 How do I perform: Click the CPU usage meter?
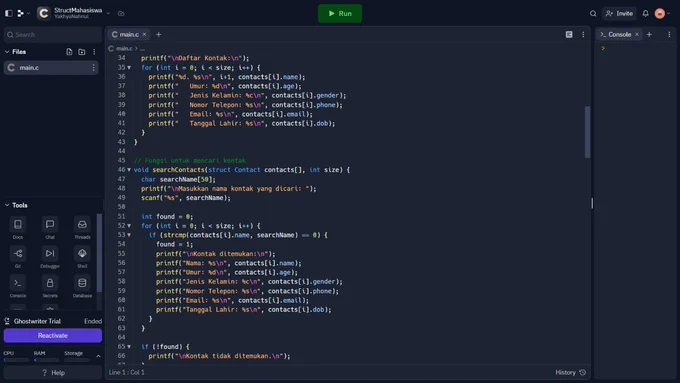click(16, 357)
